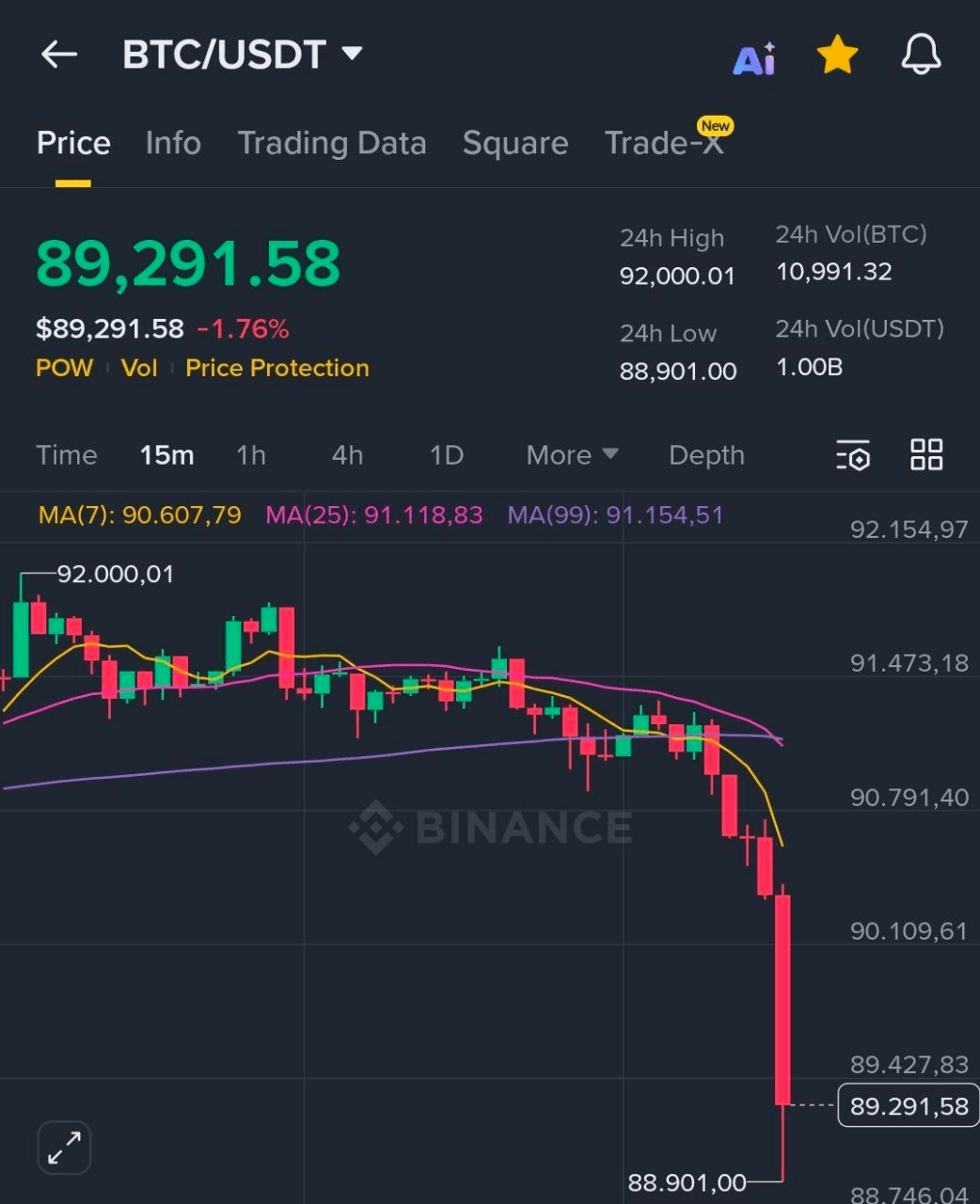Tap the POW tag link
Viewport: 980px width, 1204px height.
[64, 368]
